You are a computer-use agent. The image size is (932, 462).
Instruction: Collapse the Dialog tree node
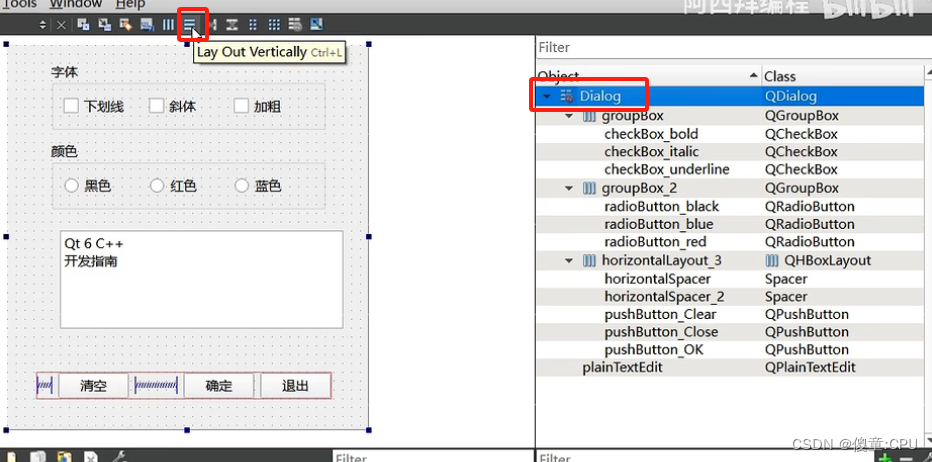tap(547, 96)
